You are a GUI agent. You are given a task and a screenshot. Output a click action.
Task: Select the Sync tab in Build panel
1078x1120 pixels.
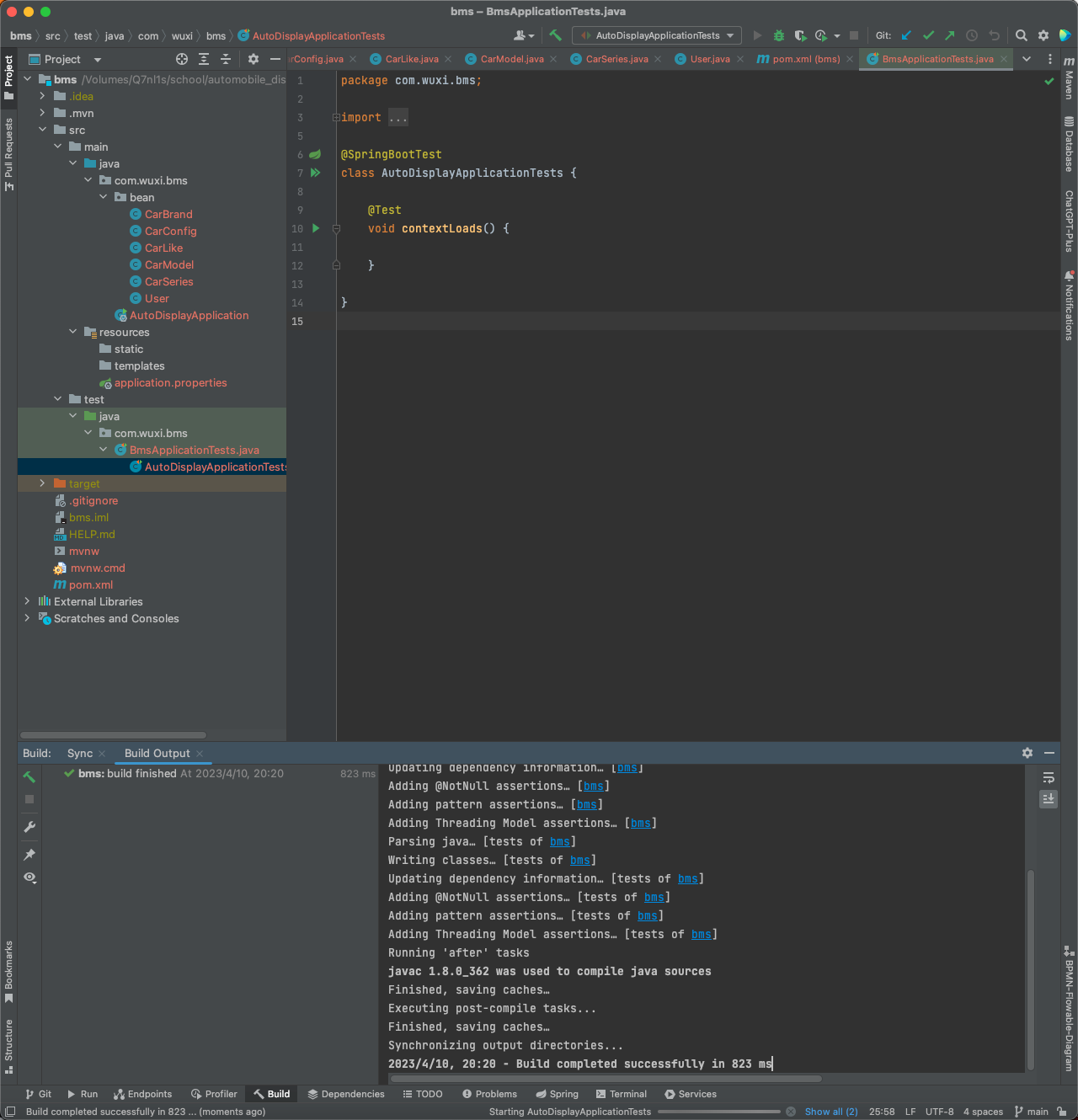coord(80,753)
